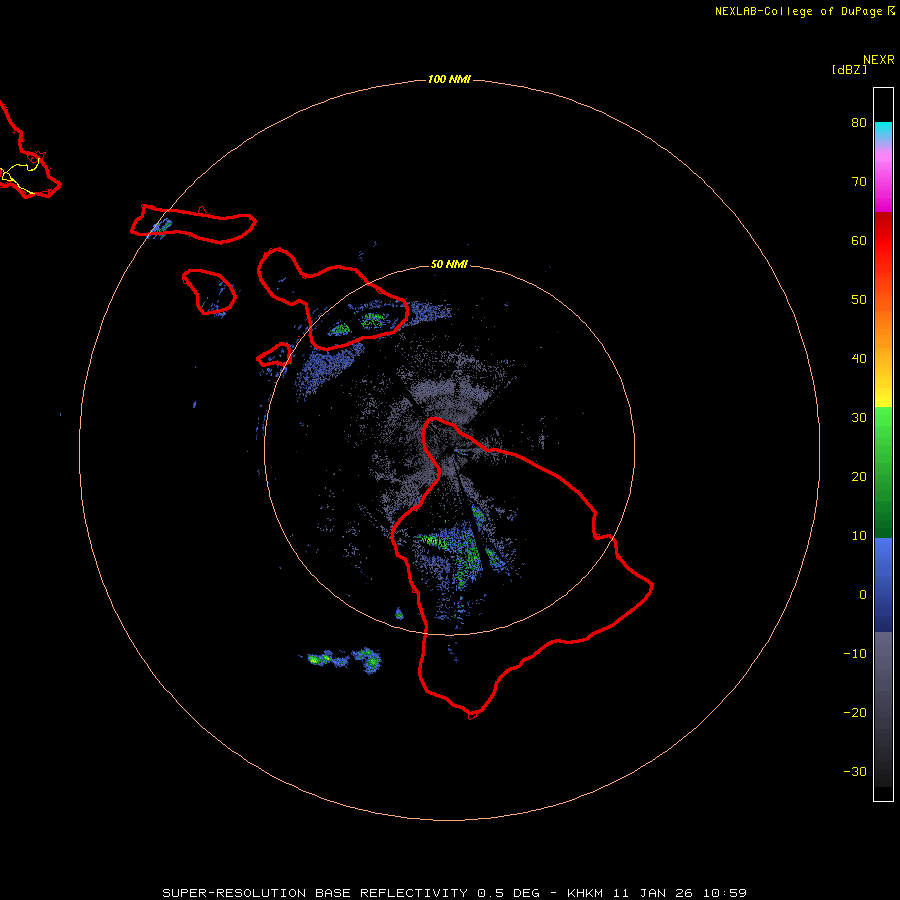Viewport: 900px width, 900px height.
Task: Click the 20 value on the dBZ scale
Action: 859,477
